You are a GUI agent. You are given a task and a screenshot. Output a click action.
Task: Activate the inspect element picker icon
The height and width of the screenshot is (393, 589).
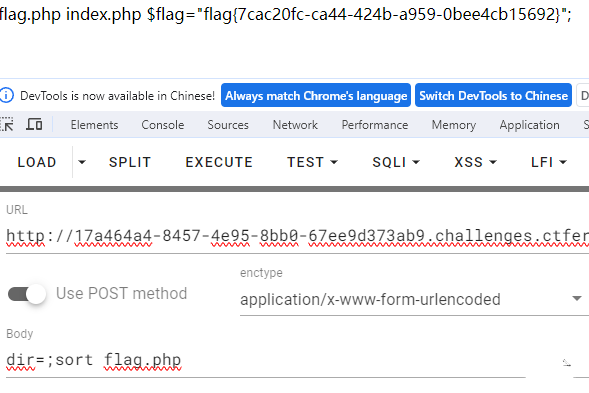tap(6, 124)
